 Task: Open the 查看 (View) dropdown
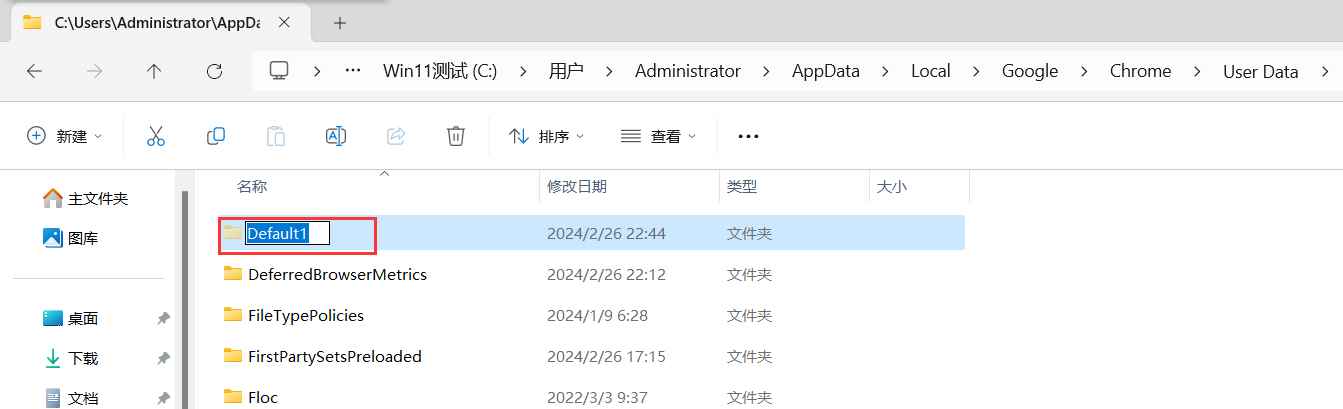tap(658, 136)
